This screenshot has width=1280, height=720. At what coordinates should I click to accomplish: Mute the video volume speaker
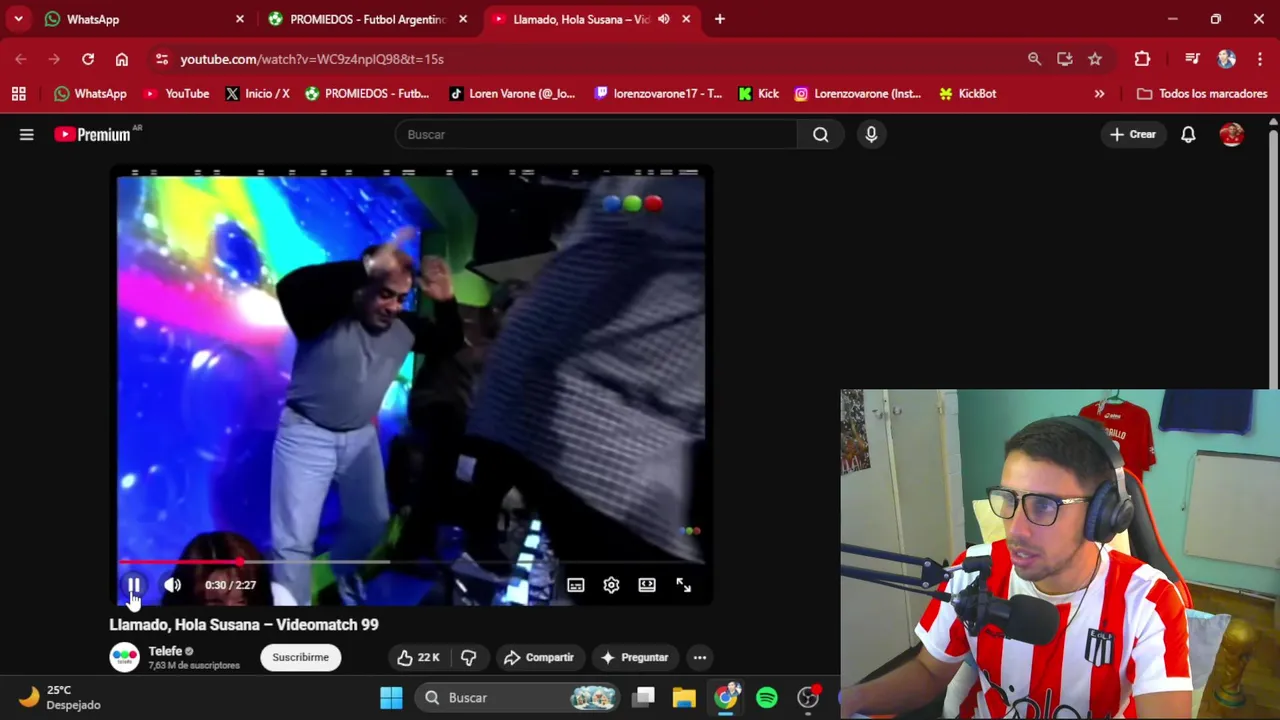(x=173, y=585)
